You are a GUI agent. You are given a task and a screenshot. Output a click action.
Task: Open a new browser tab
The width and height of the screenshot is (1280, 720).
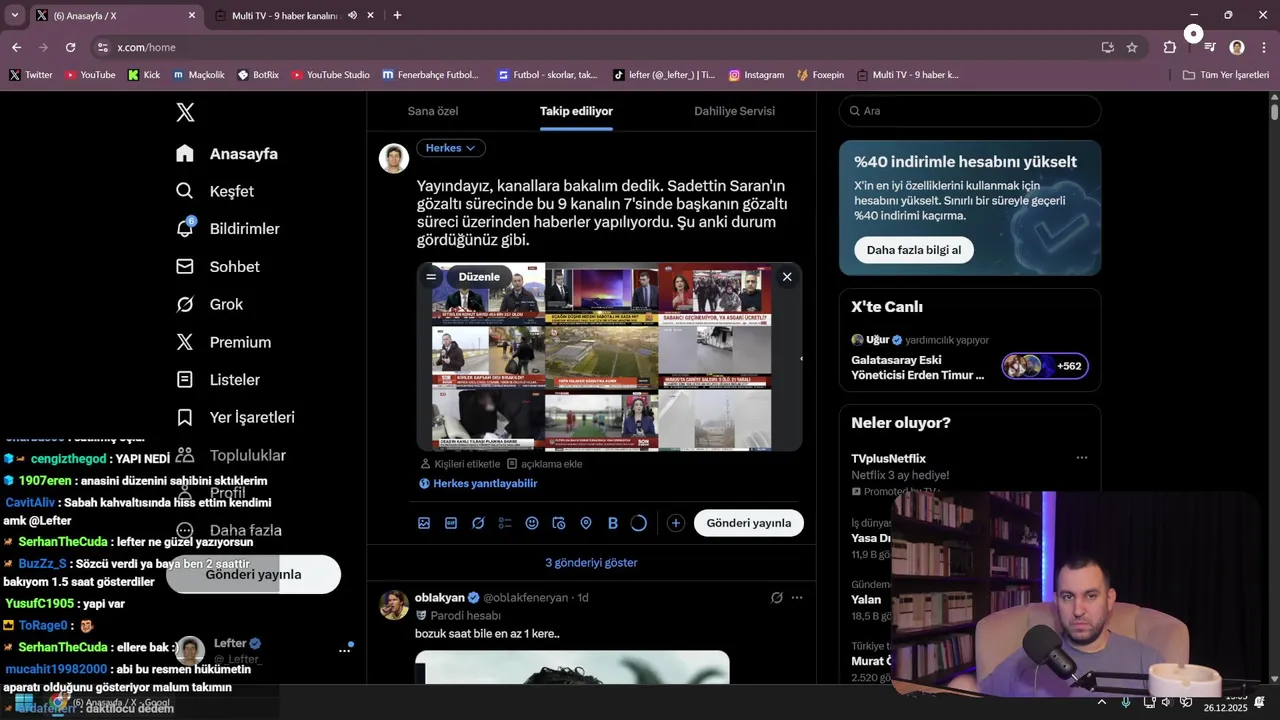pos(397,15)
